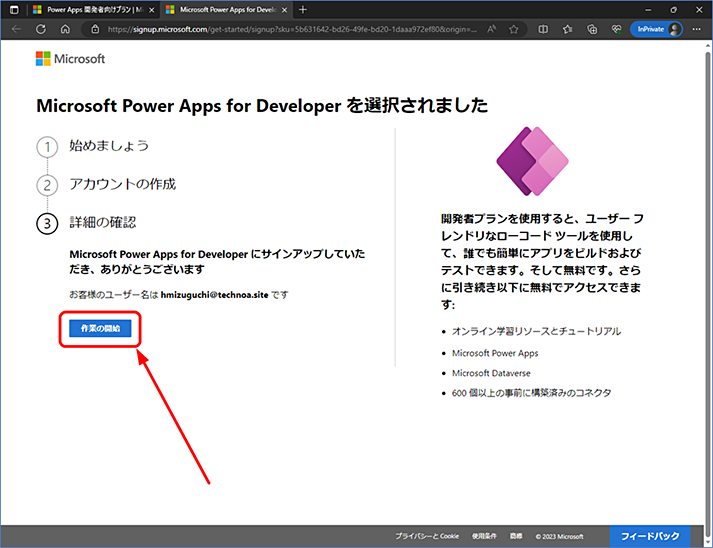Open the Favorites list toolbar icon
This screenshot has height=548, width=713.
coord(567,29)
